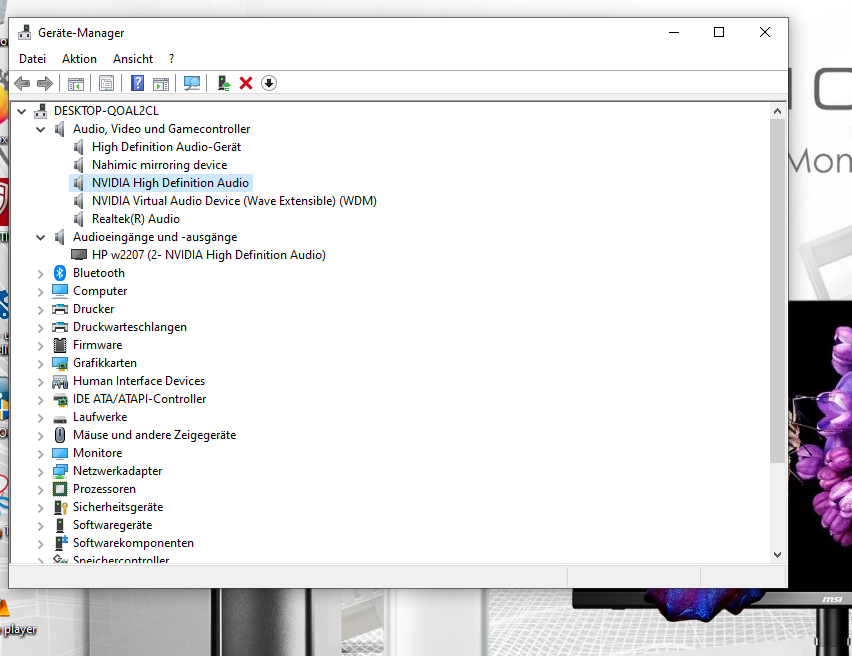Click the Grafikkarten display adapter icon

tap(60, 363)
